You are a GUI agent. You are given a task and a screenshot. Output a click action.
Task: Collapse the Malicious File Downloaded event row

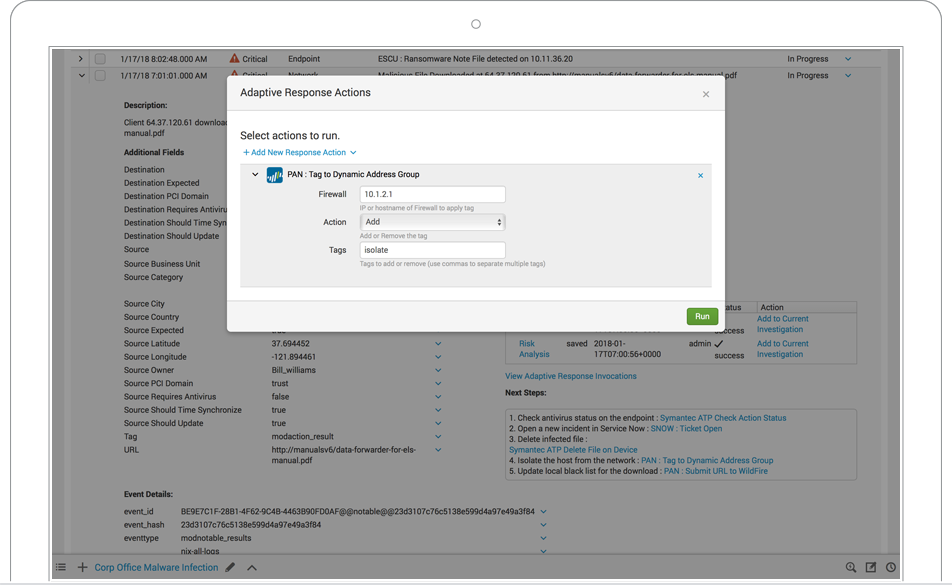[81, 76]
